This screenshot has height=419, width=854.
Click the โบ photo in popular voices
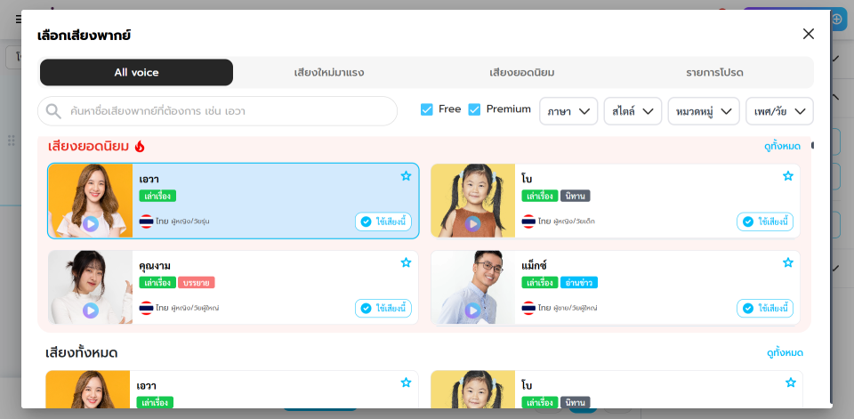tap(473, 201)
